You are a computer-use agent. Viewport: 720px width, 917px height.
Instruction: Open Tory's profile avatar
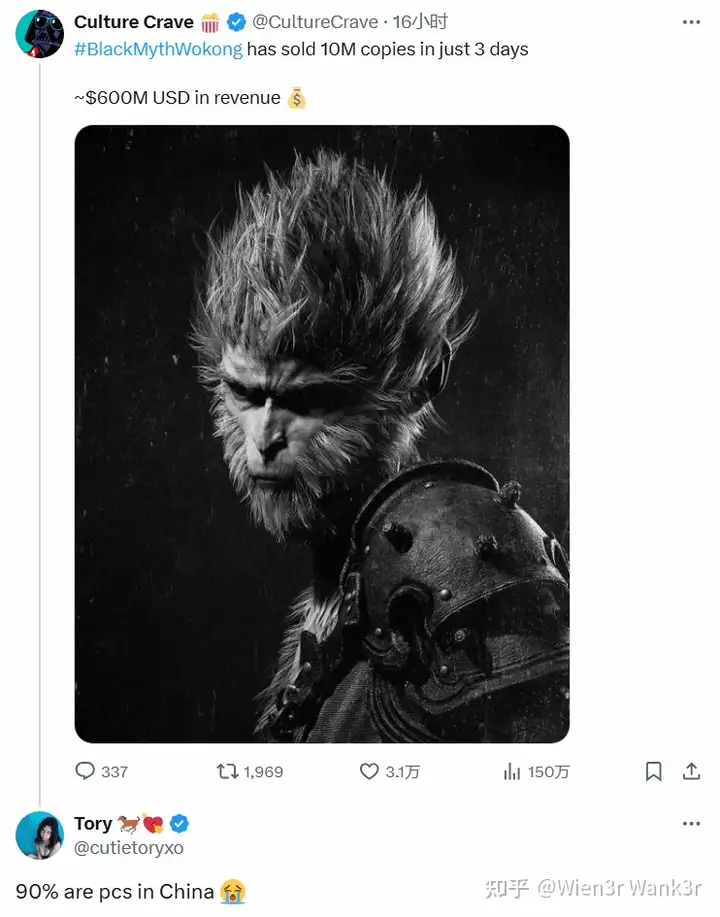[x=40, y=835]
